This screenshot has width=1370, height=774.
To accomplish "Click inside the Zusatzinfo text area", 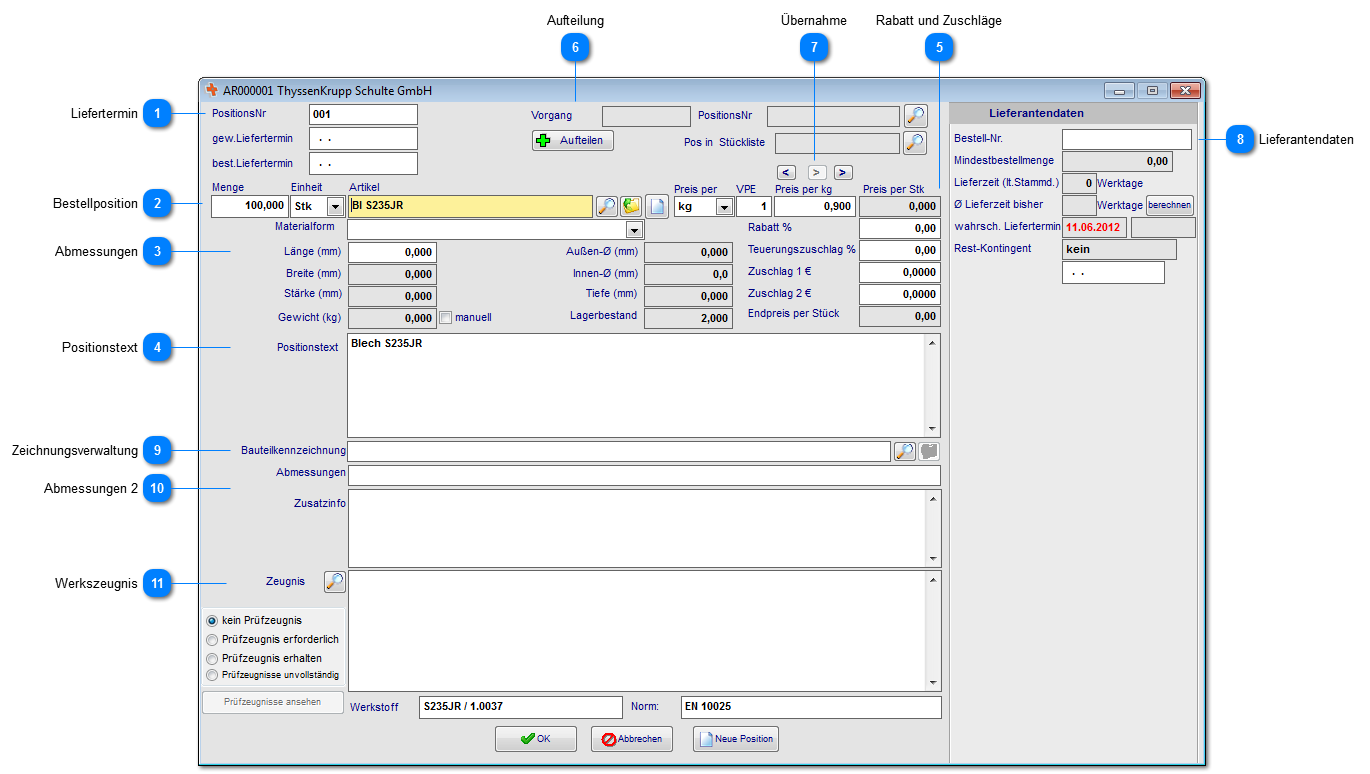I will pos(636,528).
